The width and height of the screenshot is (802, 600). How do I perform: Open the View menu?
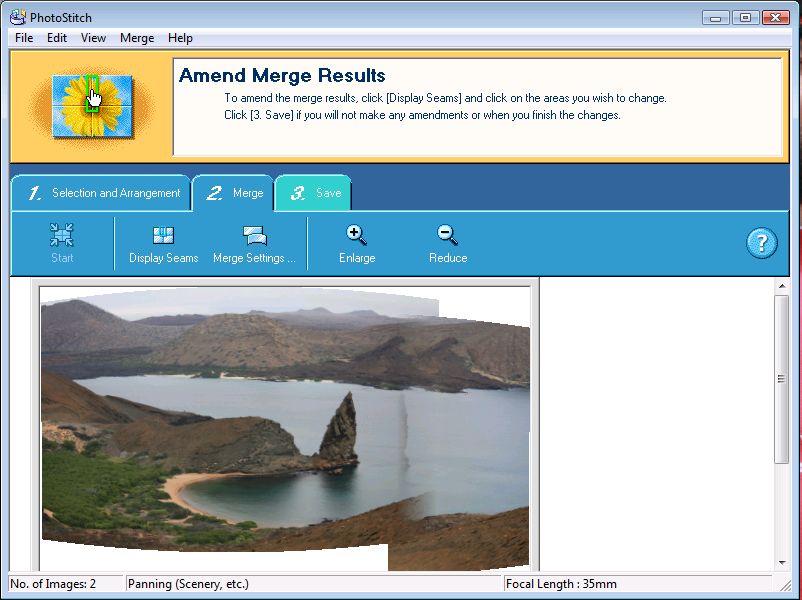(93, 38)
